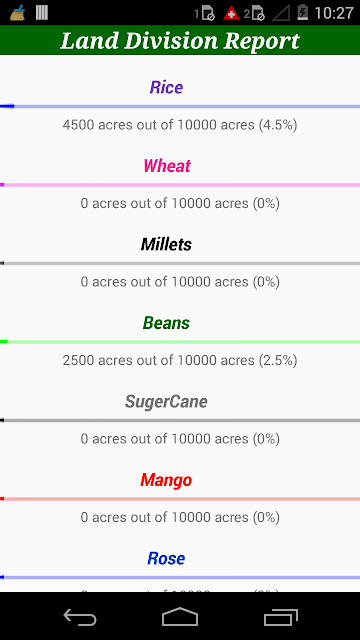360x640 pixels.
Task: Click the Wheat pink progress bar
Action: pyautogui.click(x=180, y=185)
